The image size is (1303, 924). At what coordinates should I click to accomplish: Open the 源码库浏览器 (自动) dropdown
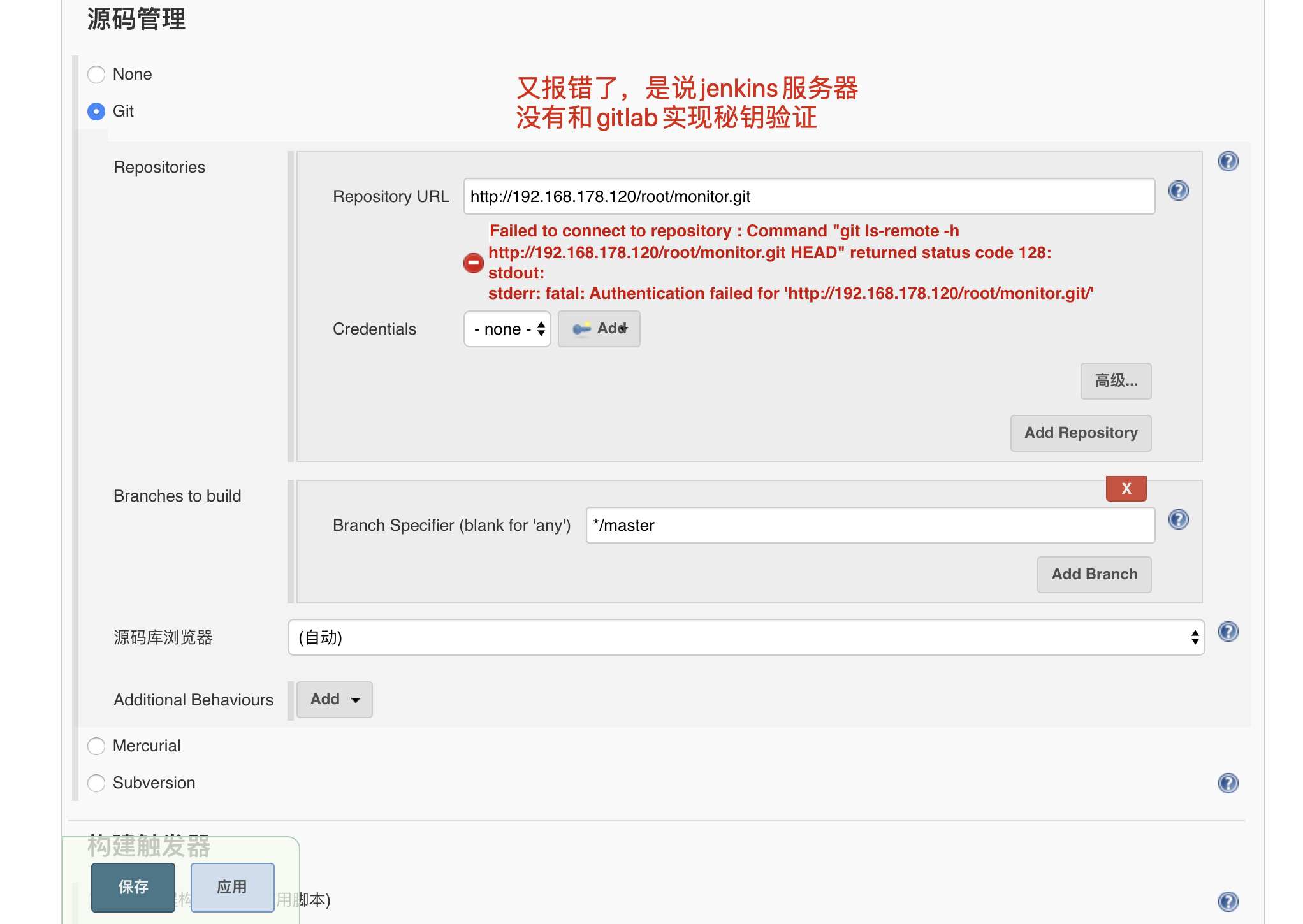click(746, 637)
